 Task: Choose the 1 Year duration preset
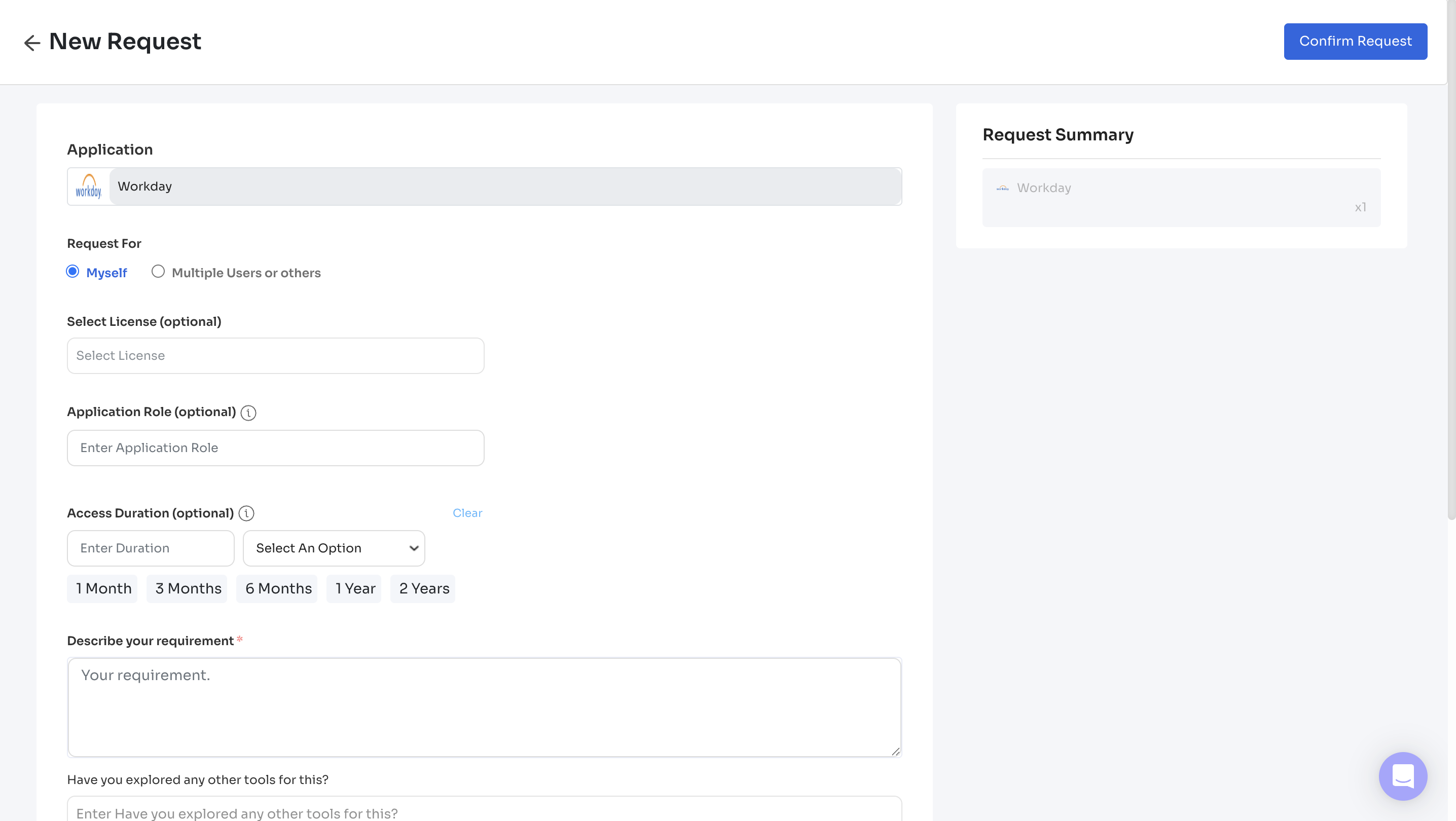pos(354,589)
